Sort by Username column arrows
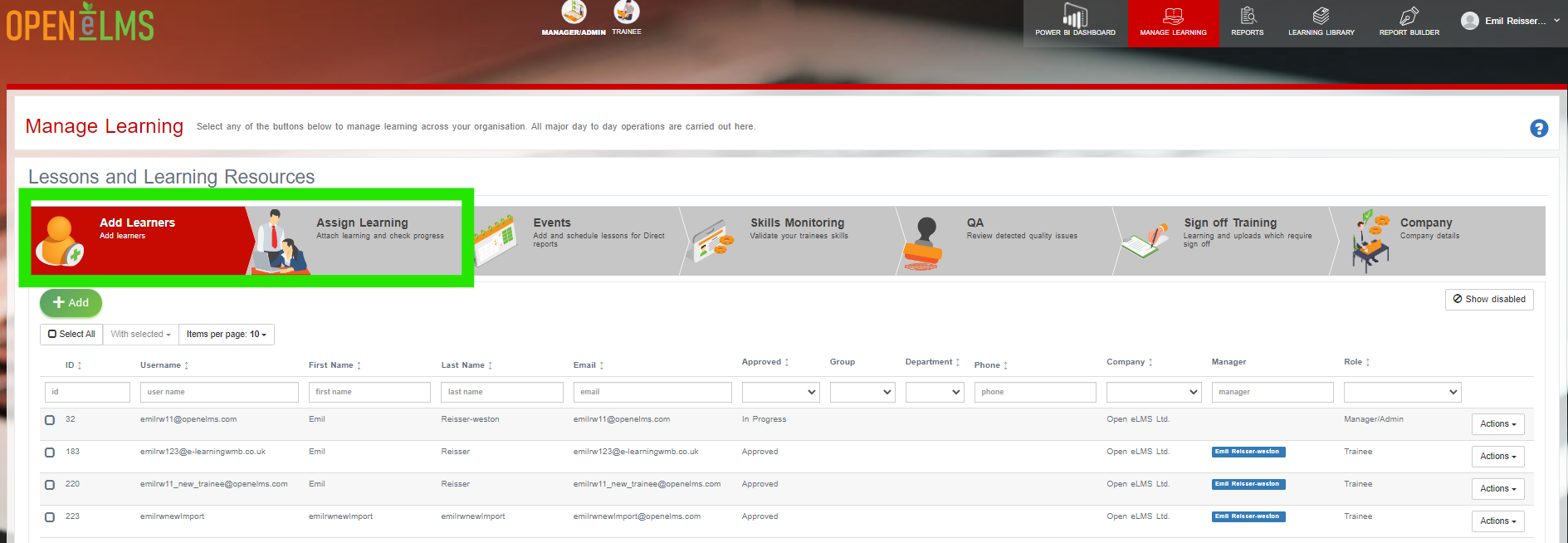This screenshot has height=543, width=1568. pyautogui.click(x=187, y=365)
